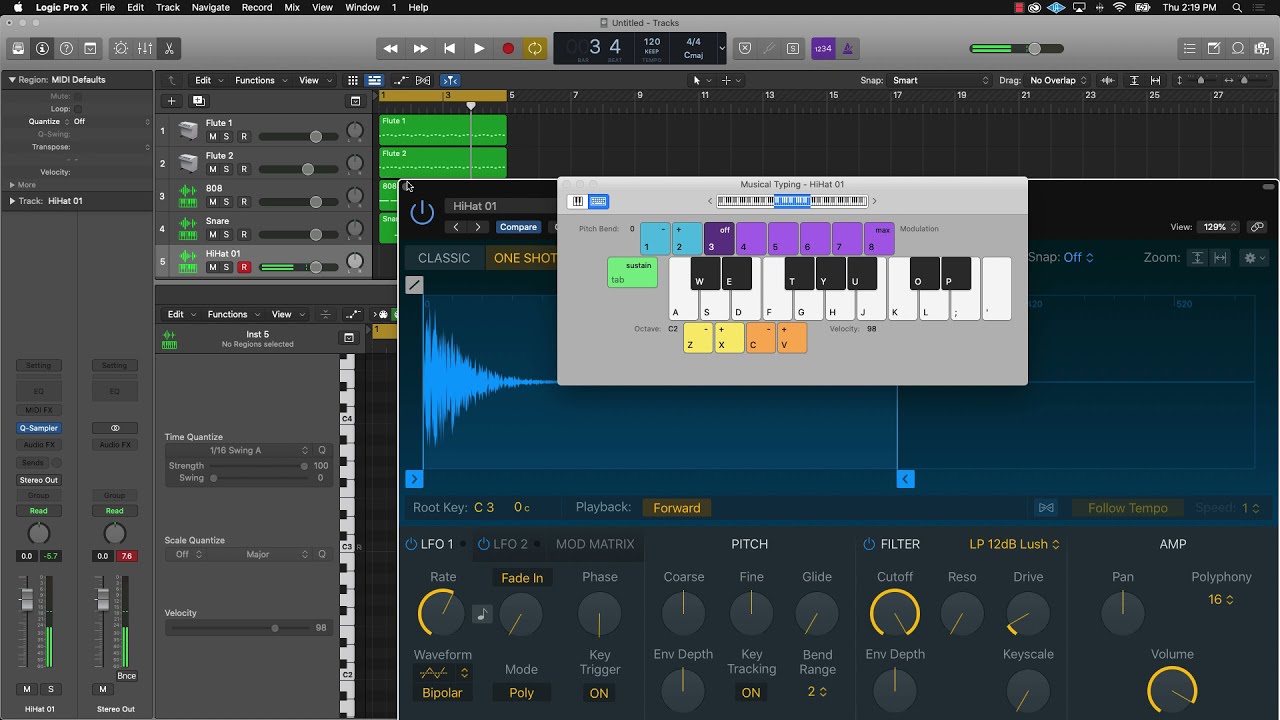Adjust the master volume slider

(1017, 48)
